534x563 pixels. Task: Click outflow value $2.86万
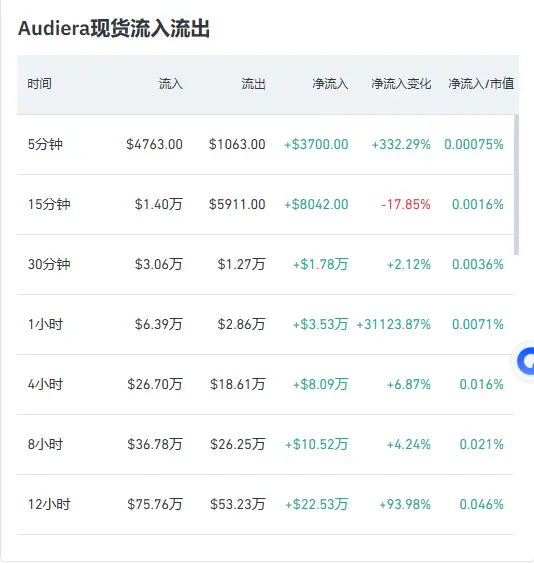tap(242, 324)
